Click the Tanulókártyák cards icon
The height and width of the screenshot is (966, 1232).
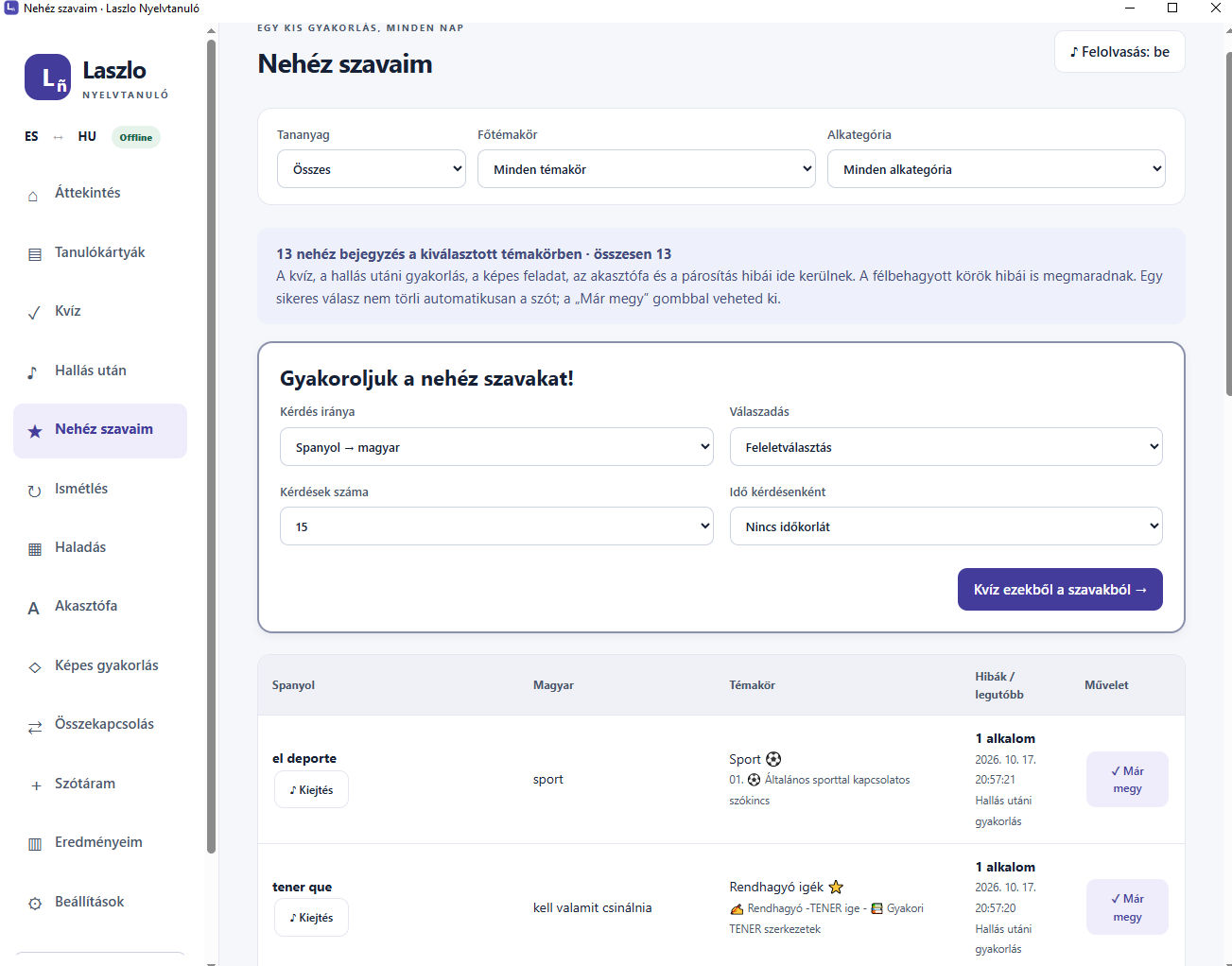click(35, 254)
